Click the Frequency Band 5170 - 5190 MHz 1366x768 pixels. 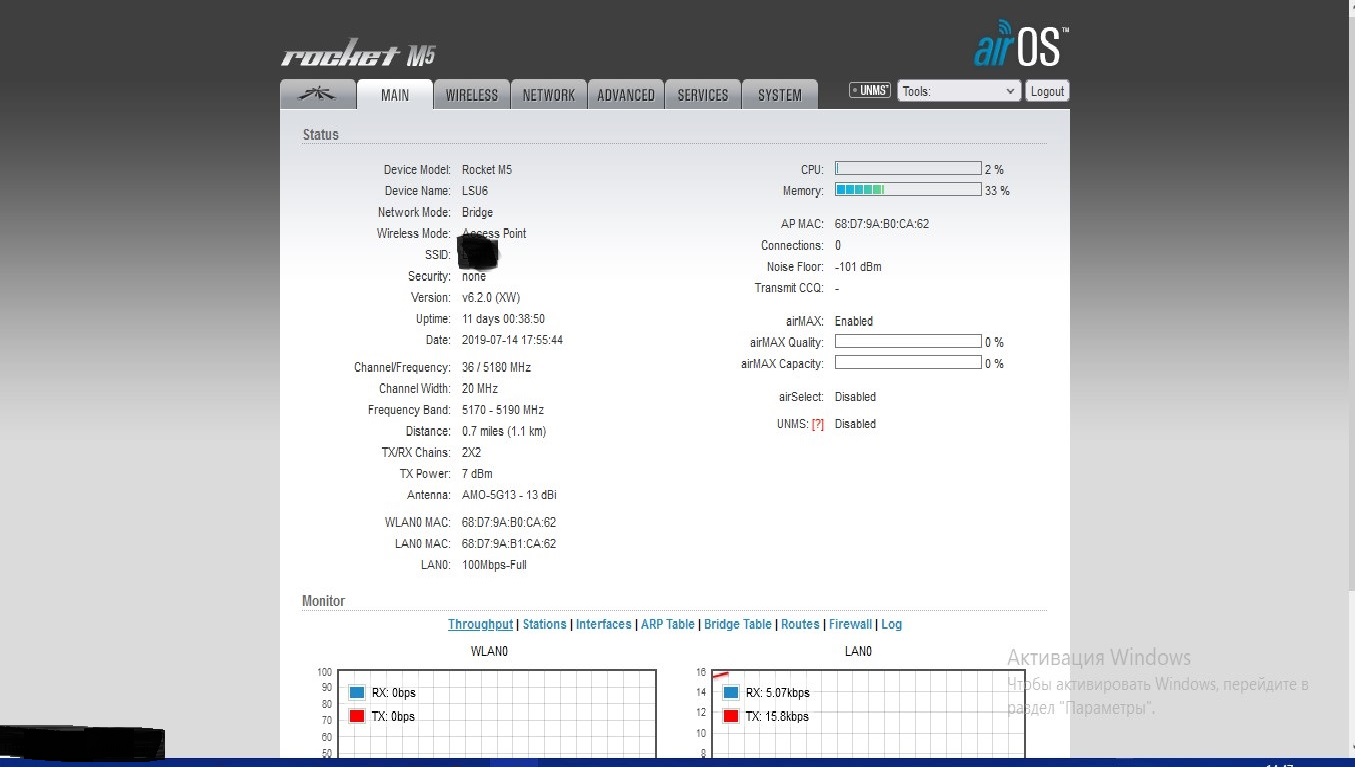pyautogui.click(x=503, y=410)
